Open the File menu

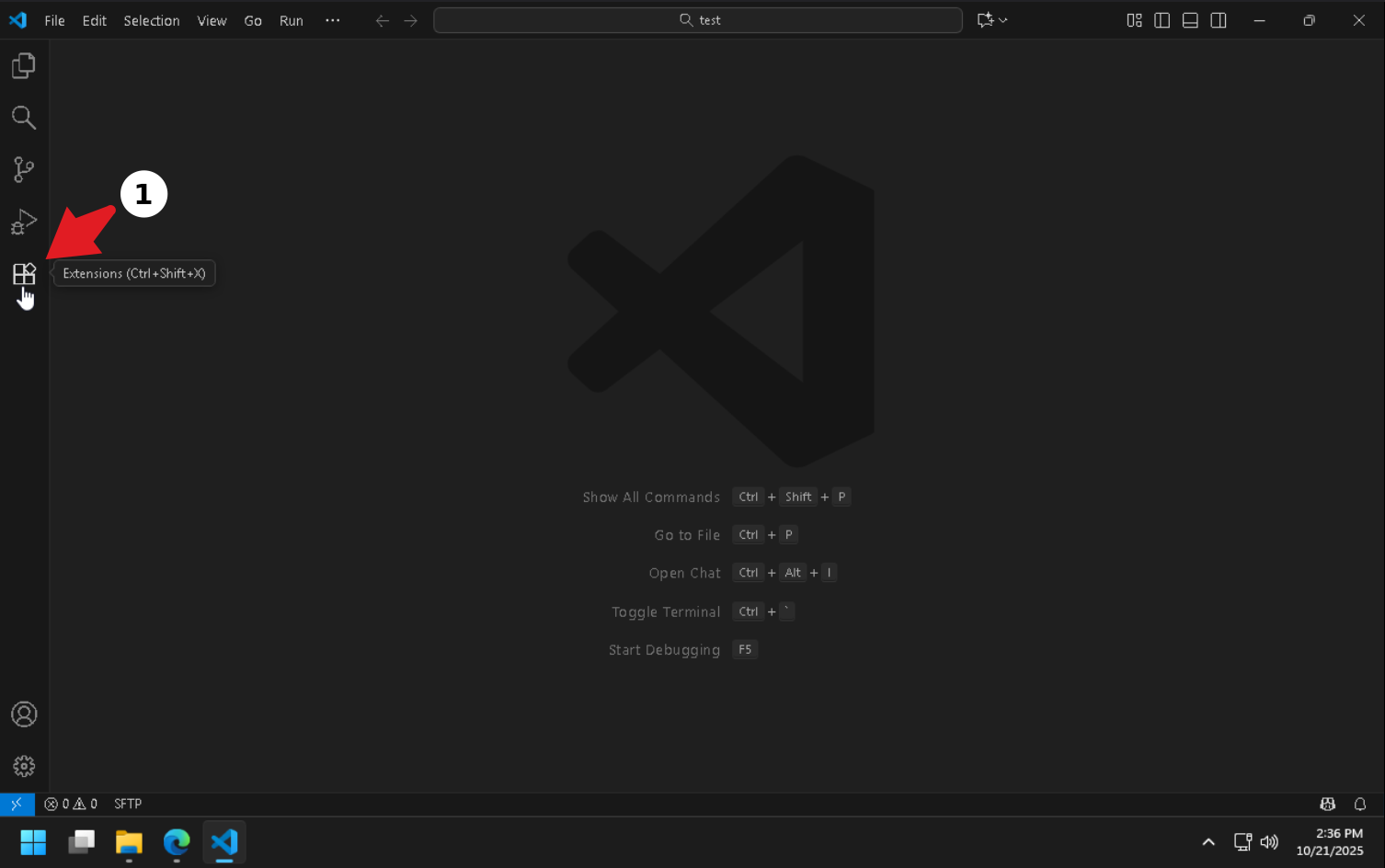coord(54,19)
